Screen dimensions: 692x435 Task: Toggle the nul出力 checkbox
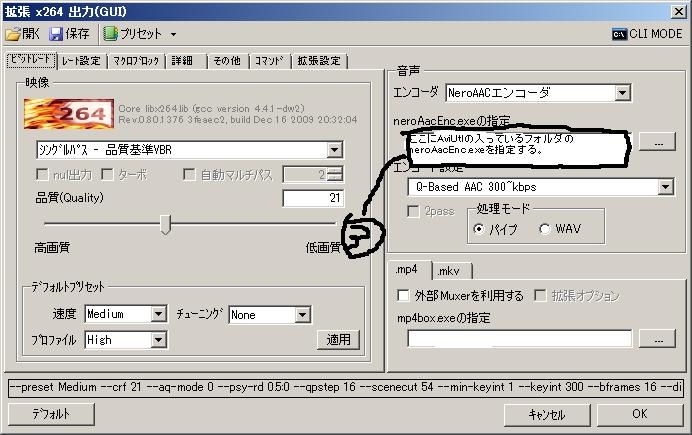tap(42, 175)
